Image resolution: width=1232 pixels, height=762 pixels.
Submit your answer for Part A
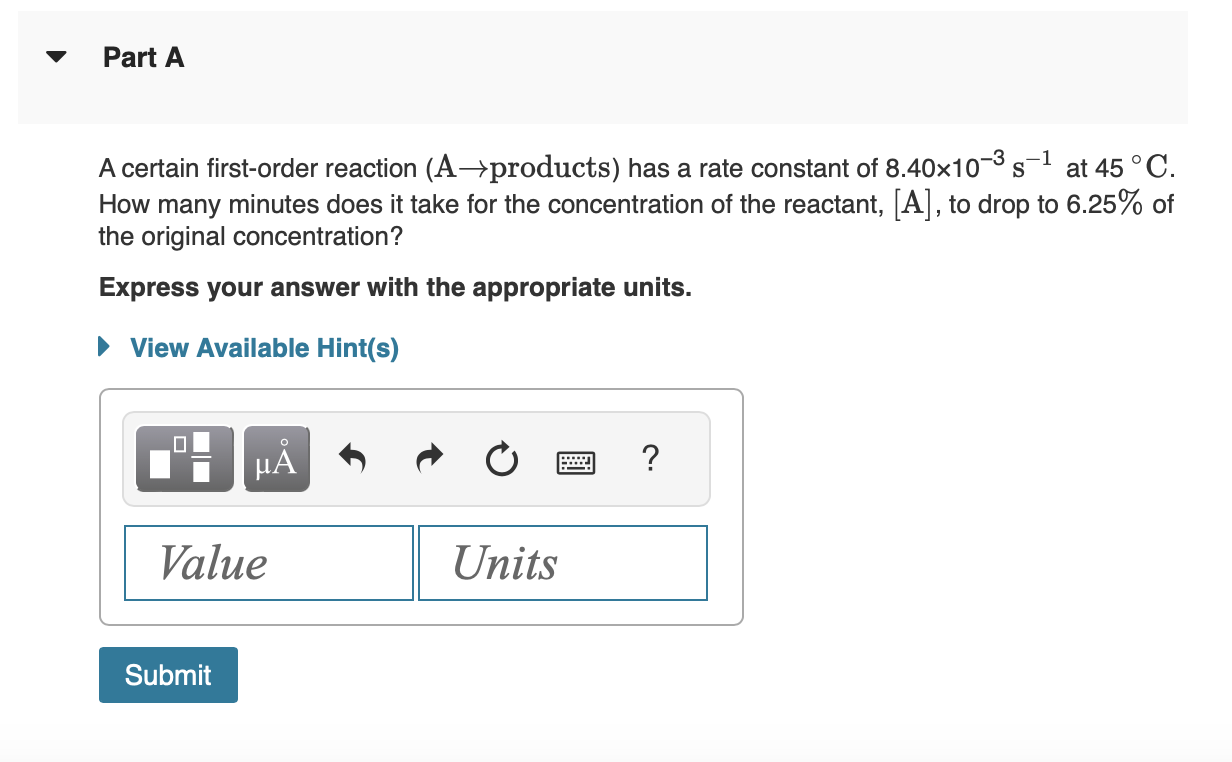167,675
